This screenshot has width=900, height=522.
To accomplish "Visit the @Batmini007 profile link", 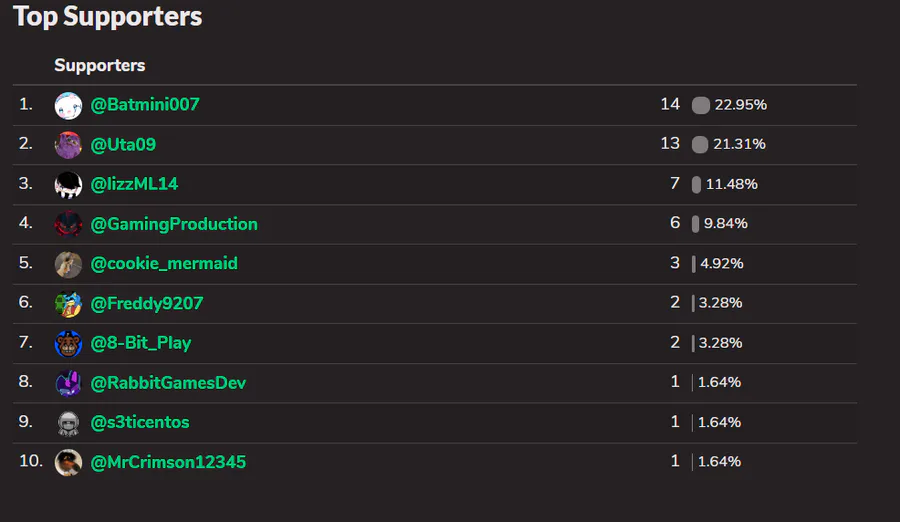I will [145, 105].
